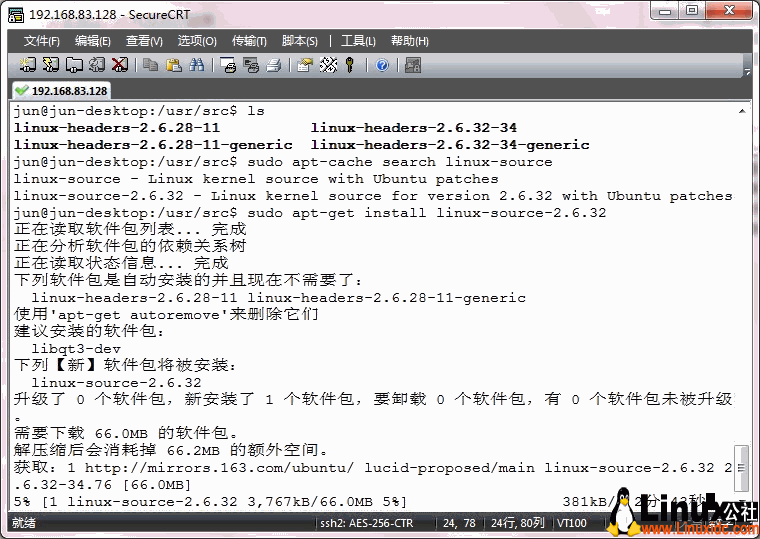The image size is (760, 539).
Task: Open the 脚本(S) menu
Action: point(300,41)
